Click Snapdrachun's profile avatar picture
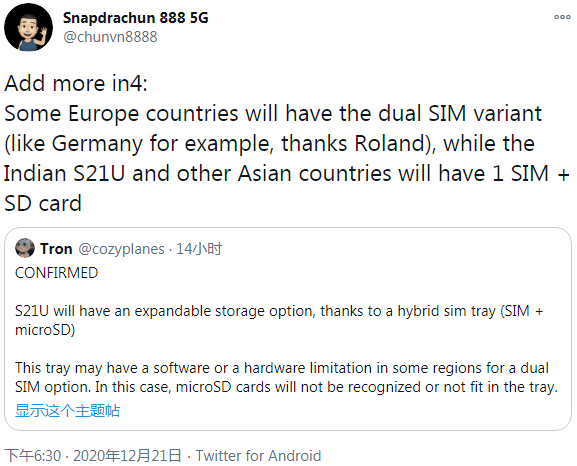 pyautogui.click(x=28, y=27)
